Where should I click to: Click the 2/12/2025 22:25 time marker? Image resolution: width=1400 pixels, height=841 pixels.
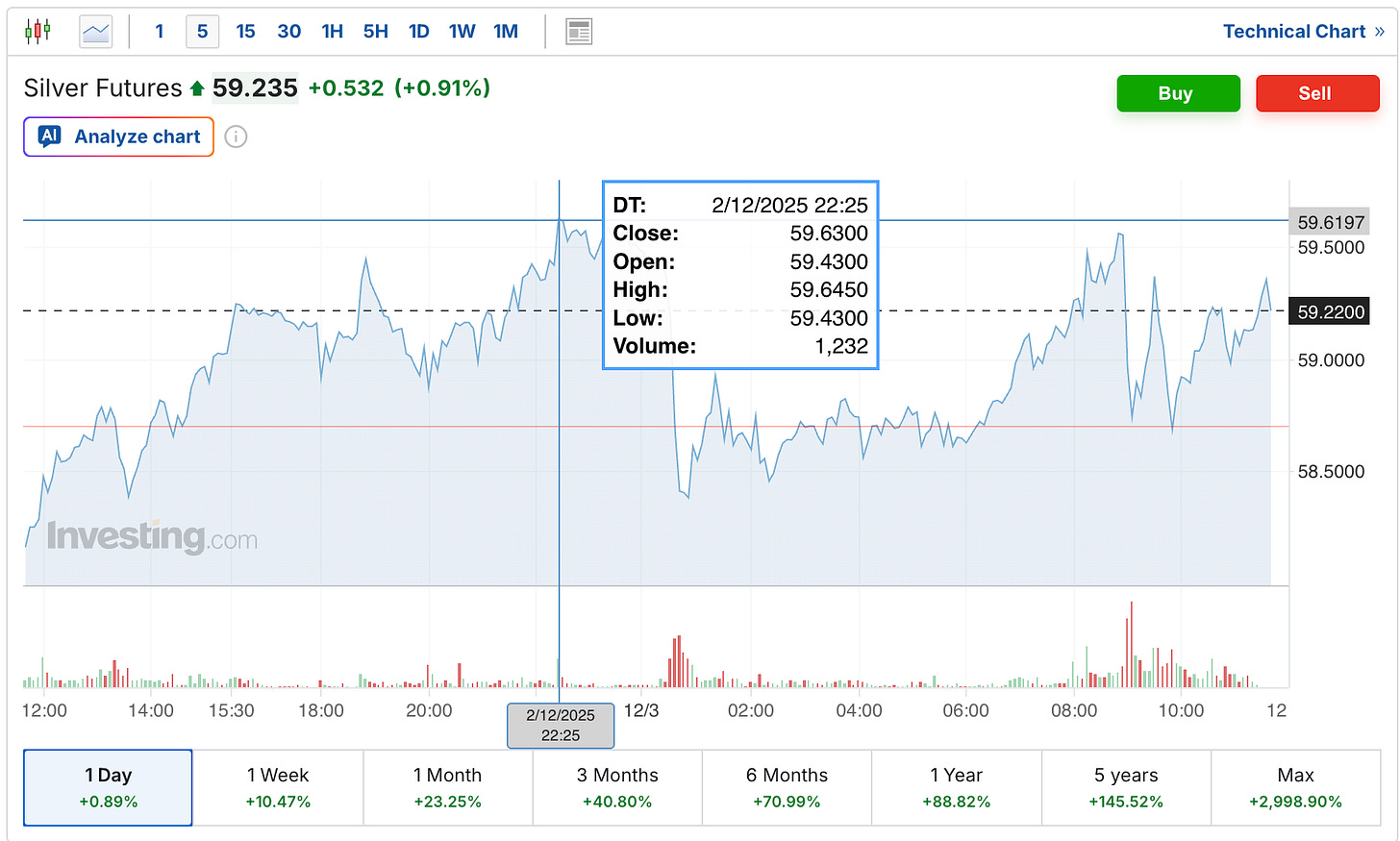(561, 726)
